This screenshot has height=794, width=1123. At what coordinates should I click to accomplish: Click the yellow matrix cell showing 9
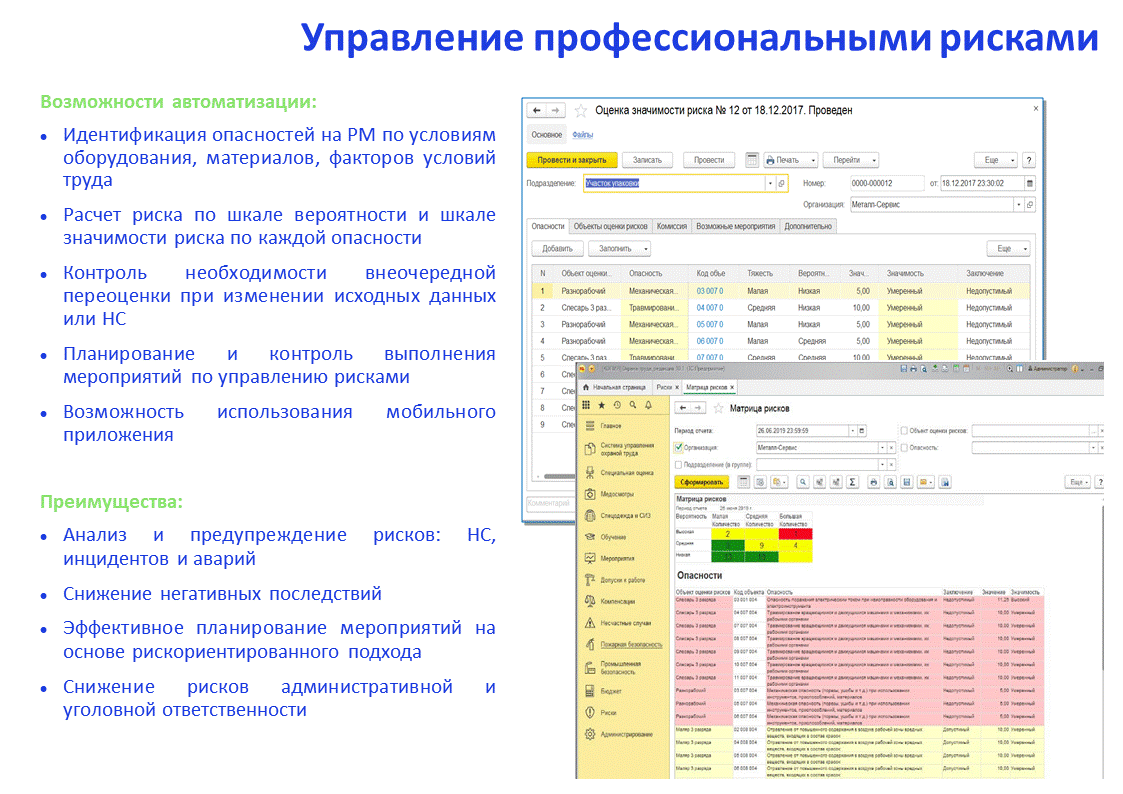[761, 546]
